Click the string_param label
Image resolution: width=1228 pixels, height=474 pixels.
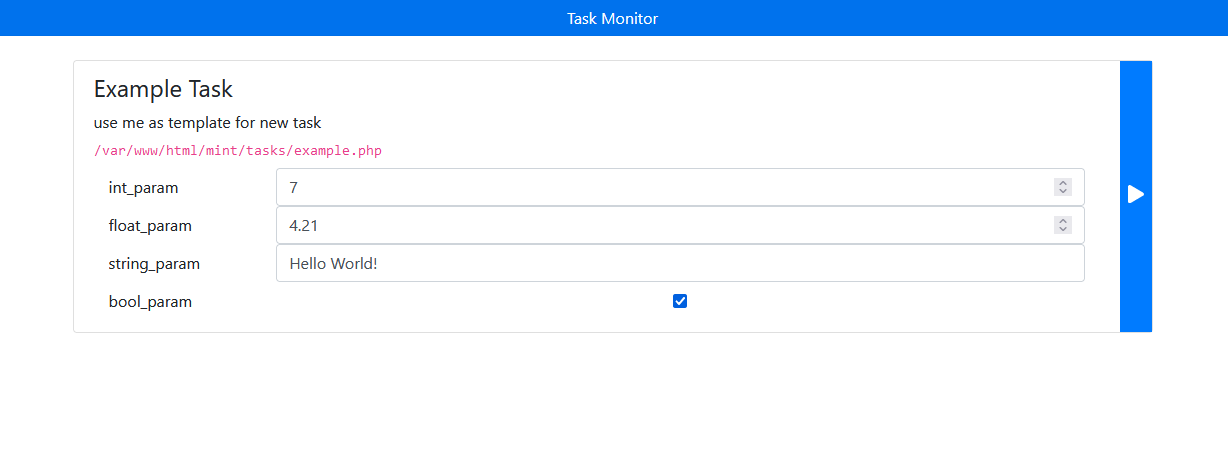pyautogui.click(x=154, y=263)
